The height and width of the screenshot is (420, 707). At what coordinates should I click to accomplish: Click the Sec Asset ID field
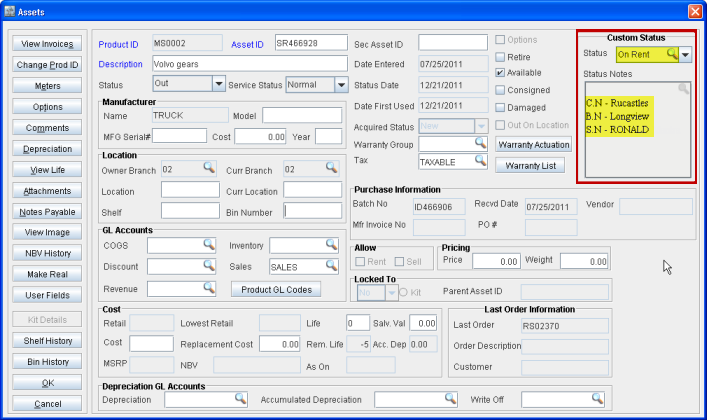point(453,43)
